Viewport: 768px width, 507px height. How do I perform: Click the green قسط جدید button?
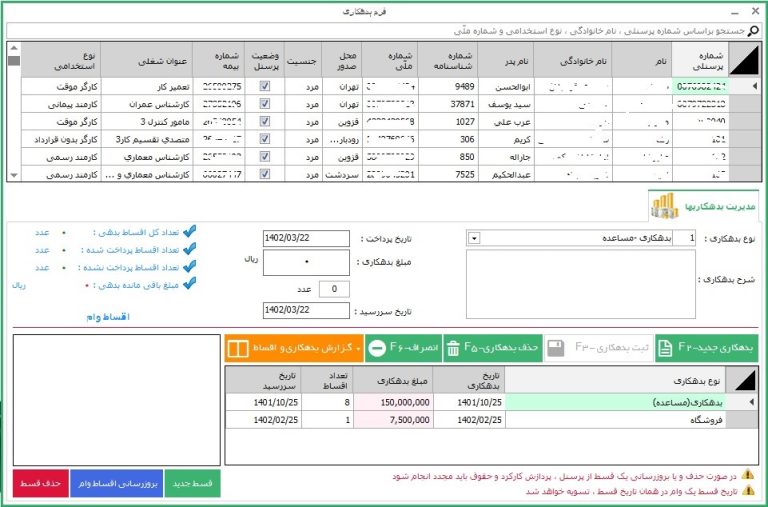tap(192, 483)
